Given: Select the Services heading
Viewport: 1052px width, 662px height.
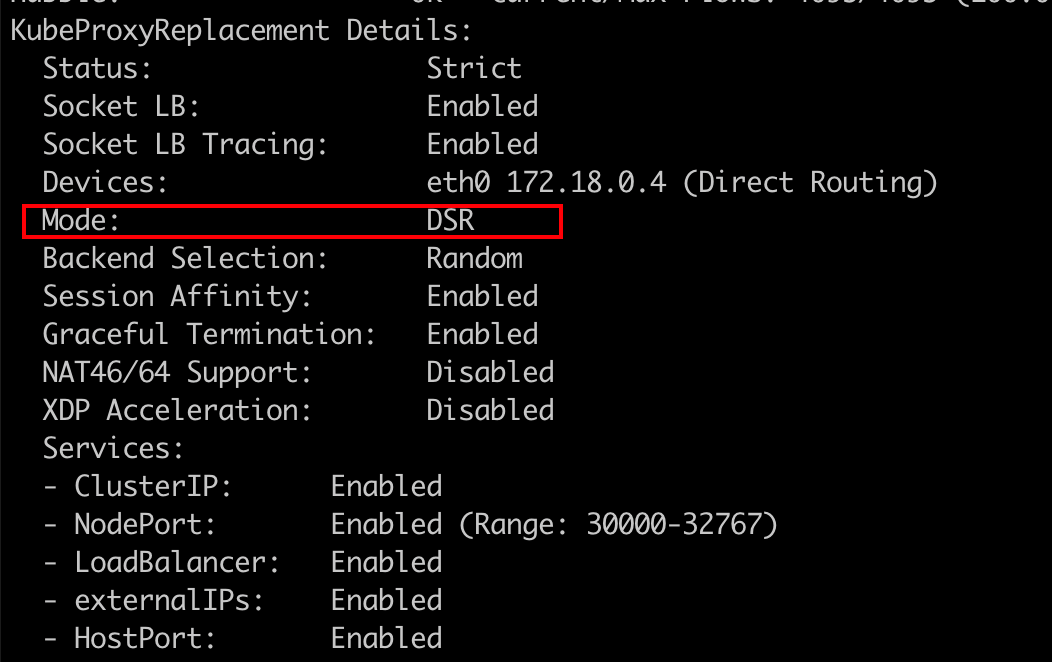Looking at the screenshot, I should pos(113,448).
